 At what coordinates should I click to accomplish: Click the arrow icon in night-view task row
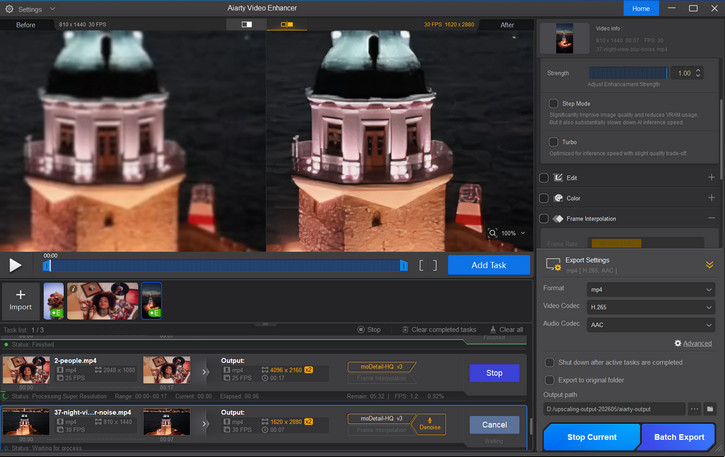(x=206, y=424)
